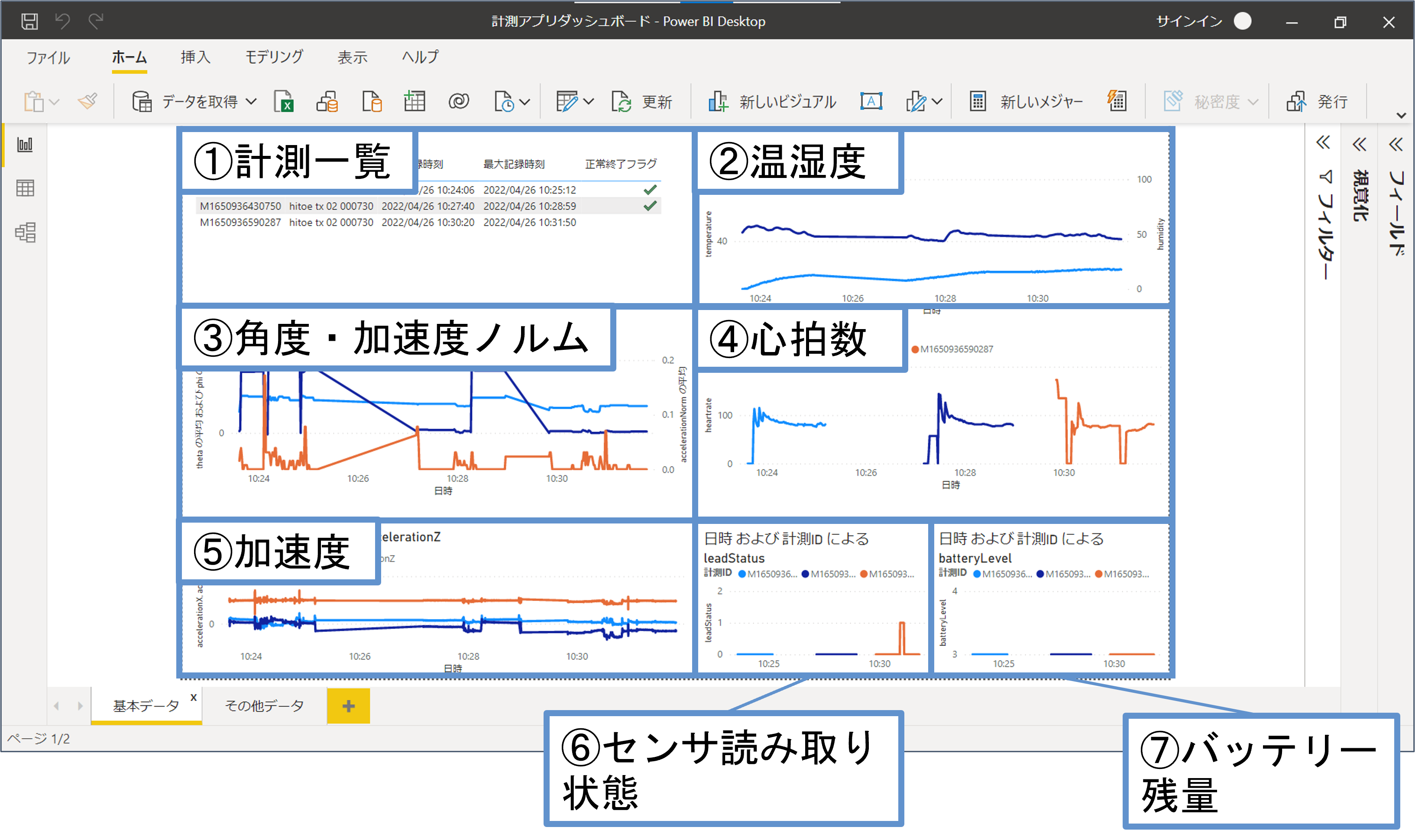The width and height of the screenshot is (1415, 840).
Task: Expand More visuals dropdown arrow
Action: [937, 103]
